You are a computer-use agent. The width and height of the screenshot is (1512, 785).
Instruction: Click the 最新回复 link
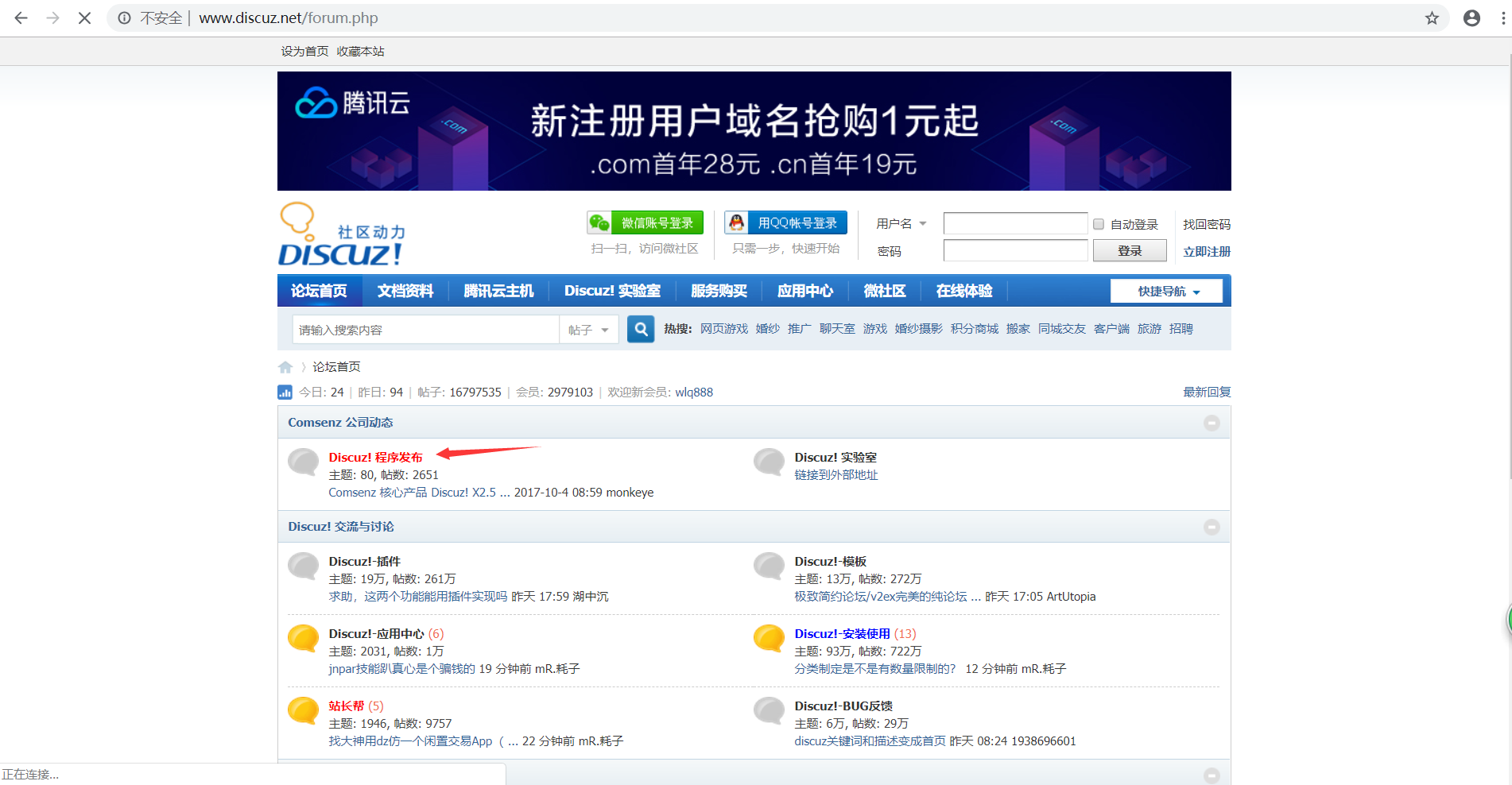tap(1207, 392)
